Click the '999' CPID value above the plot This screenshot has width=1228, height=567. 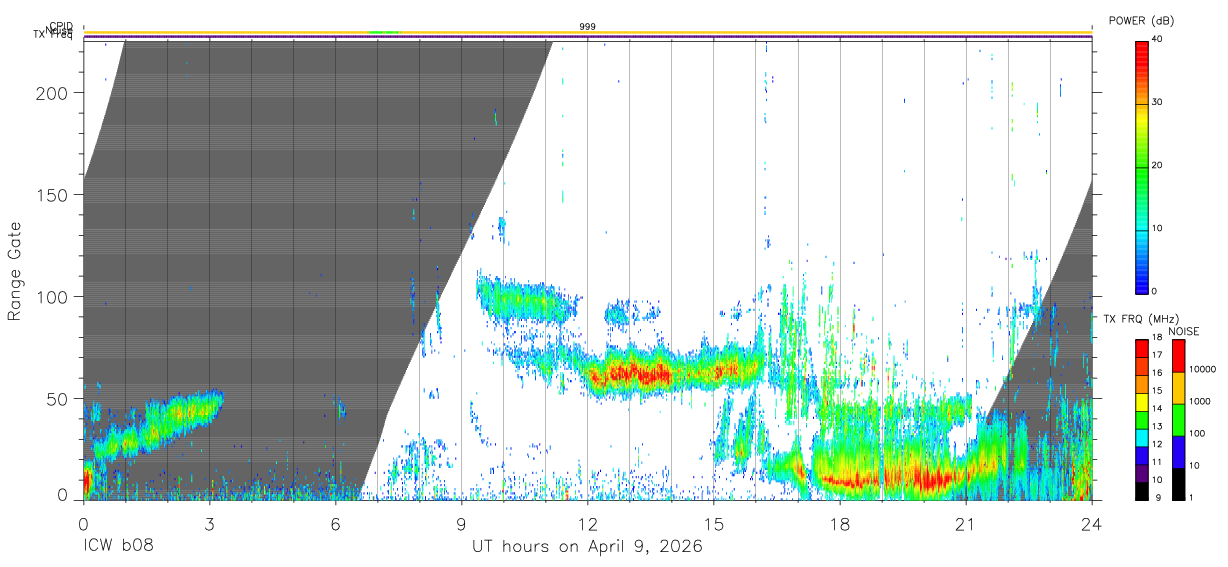pyautogui.click(x=588, y=26)
